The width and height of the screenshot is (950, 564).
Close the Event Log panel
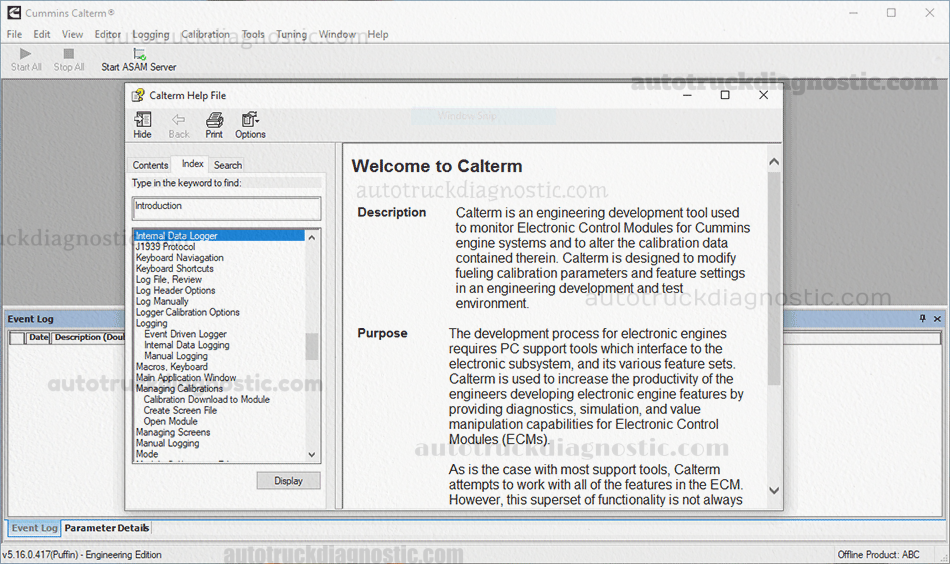click(x=937, y=319)
